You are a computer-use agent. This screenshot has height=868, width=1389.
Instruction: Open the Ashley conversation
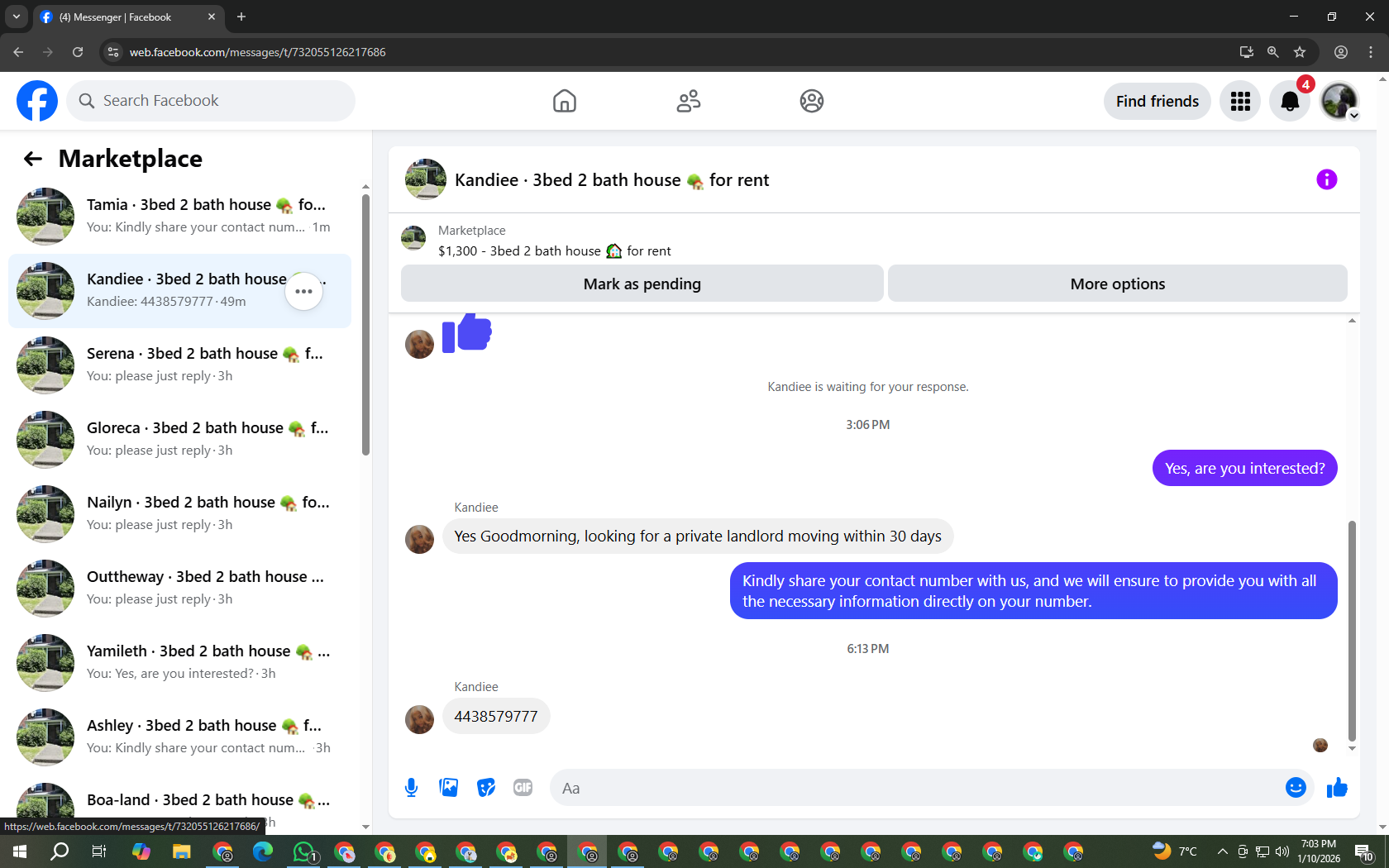179,737
